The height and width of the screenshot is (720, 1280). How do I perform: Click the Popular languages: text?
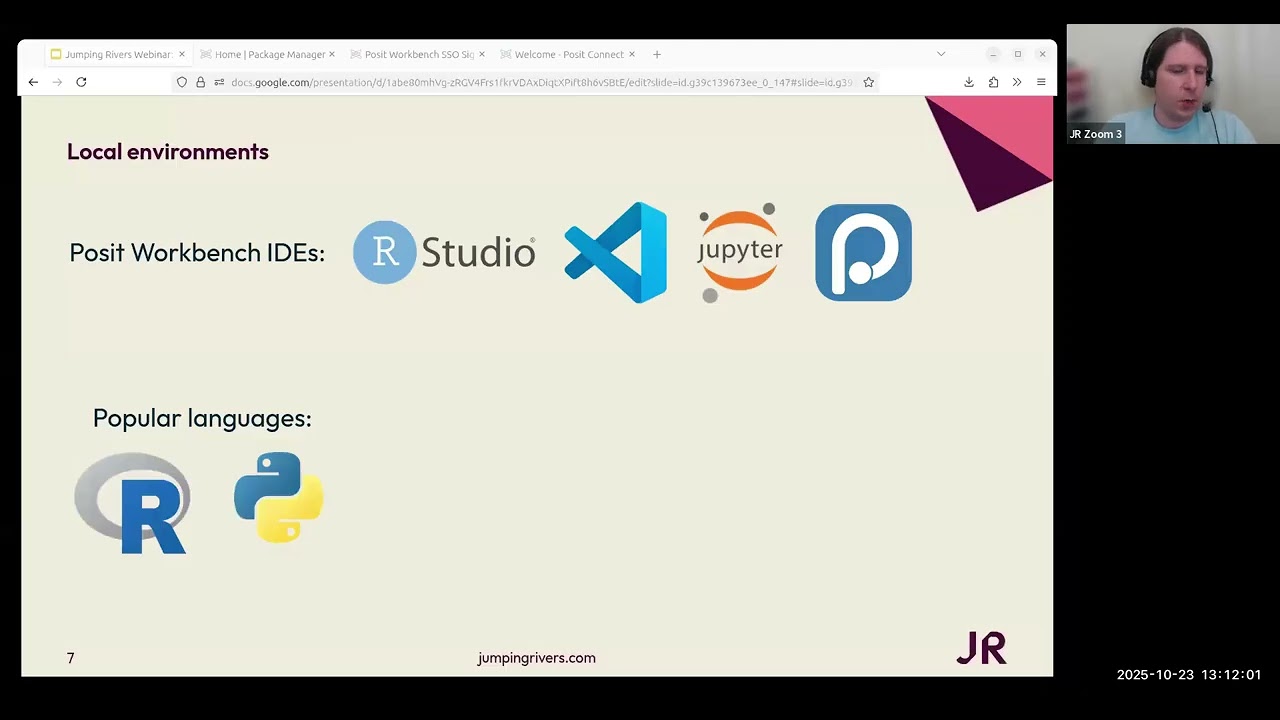tap(202, 418)
